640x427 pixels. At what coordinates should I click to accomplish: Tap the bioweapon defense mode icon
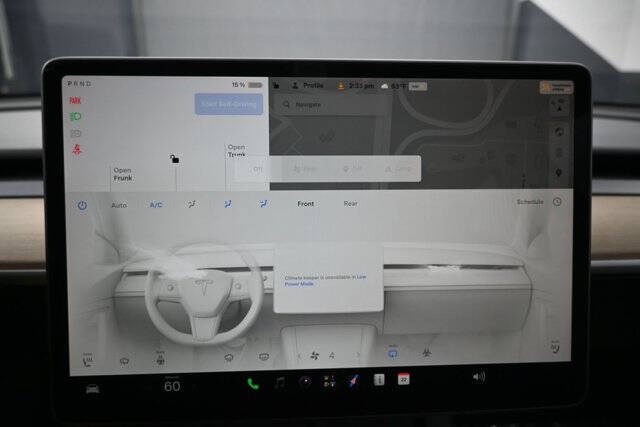pyautogui.click(x=427, y=352)
